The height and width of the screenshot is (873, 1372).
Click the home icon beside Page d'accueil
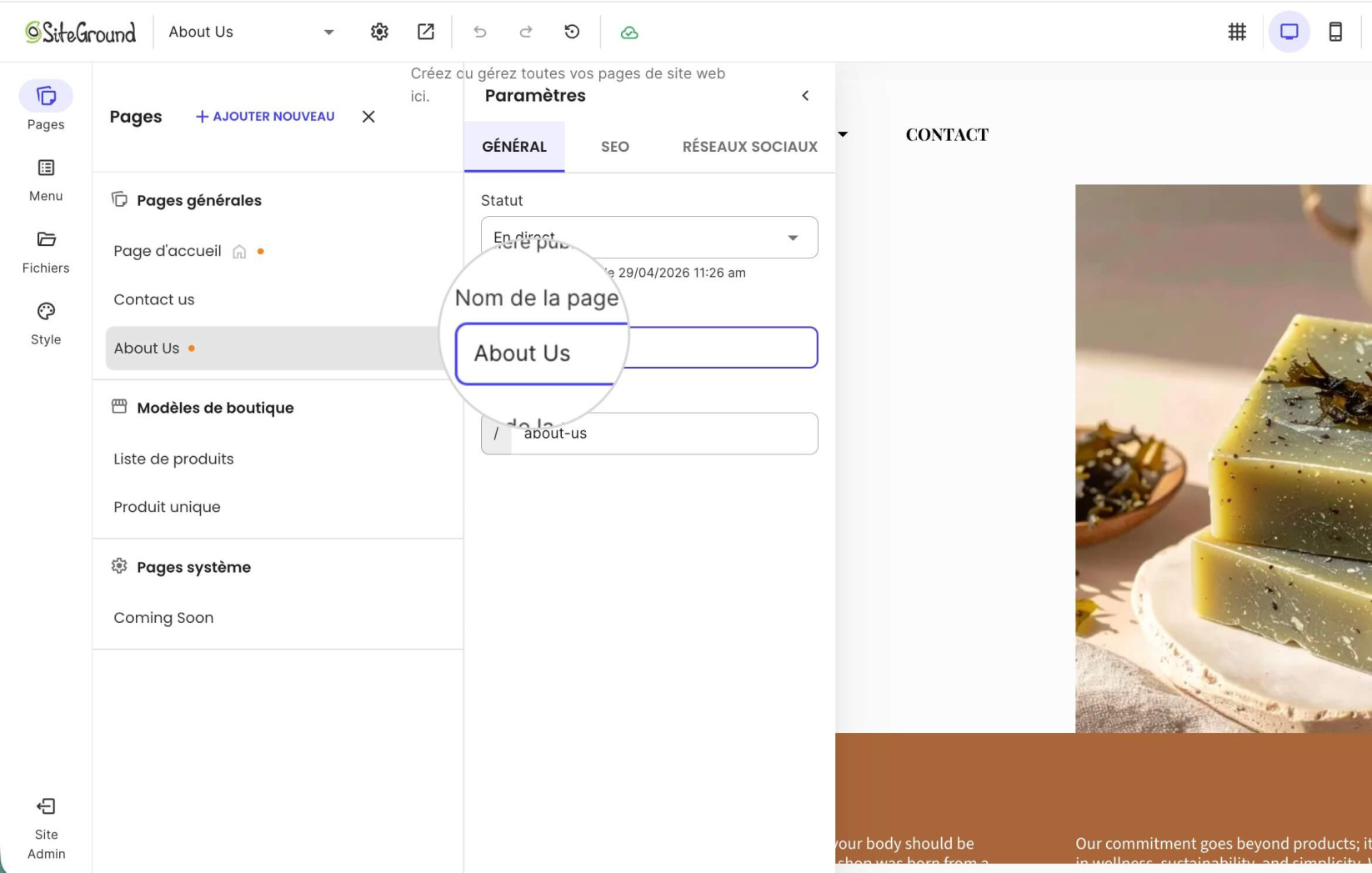click(239, 252)
